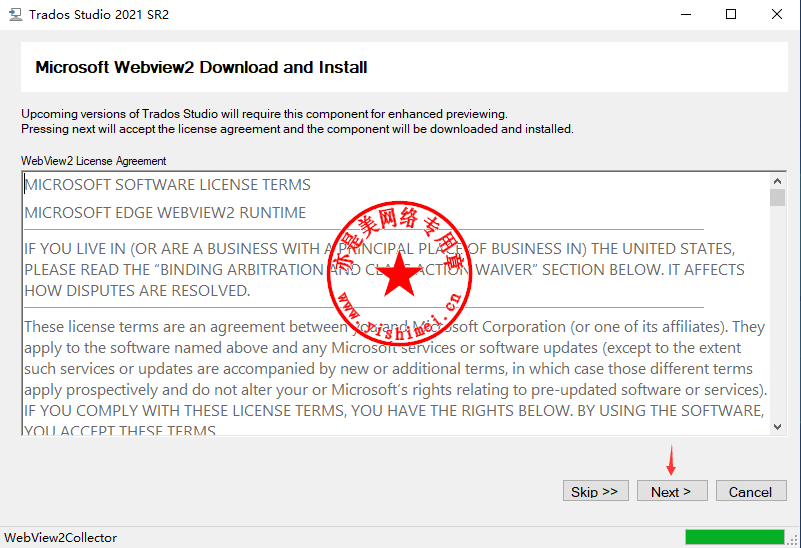Click the WebView2Collector status bar text
The height and width of the screenshot is (548, 801).
61,537
